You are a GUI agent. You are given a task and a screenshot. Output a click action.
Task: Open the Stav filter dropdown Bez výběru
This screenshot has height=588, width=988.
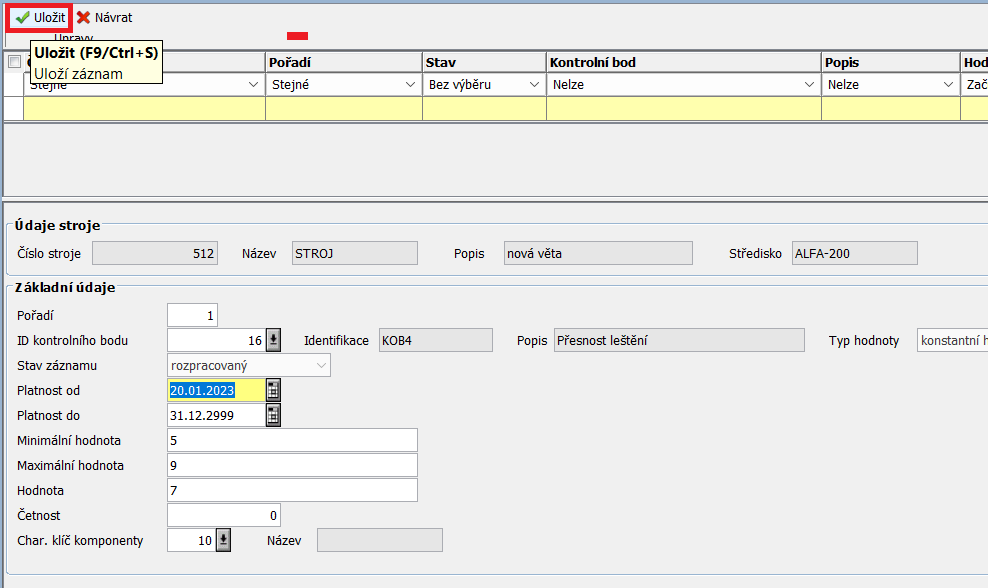click(534, 86)
